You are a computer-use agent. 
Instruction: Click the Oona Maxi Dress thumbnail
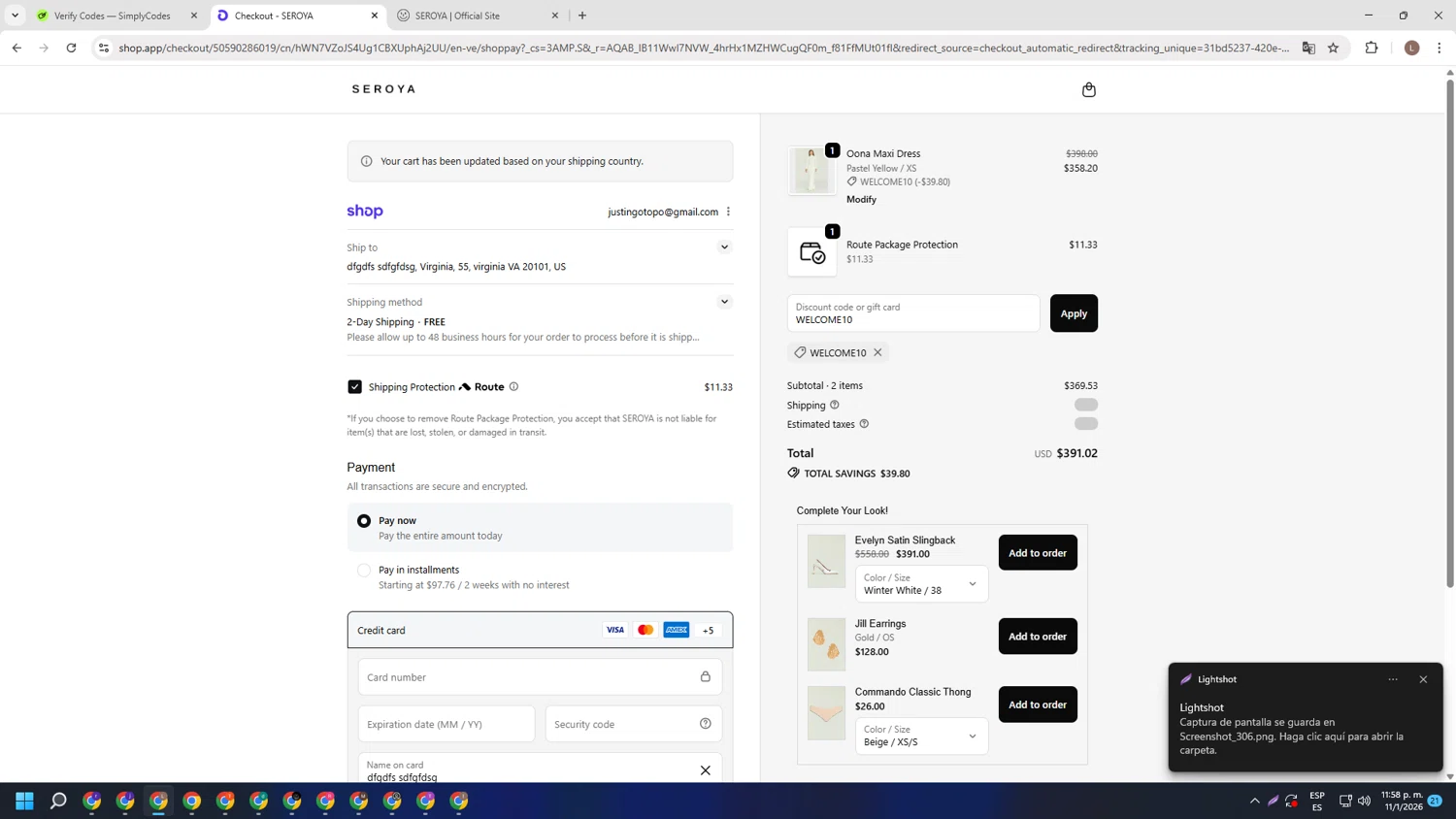(811, 171)
